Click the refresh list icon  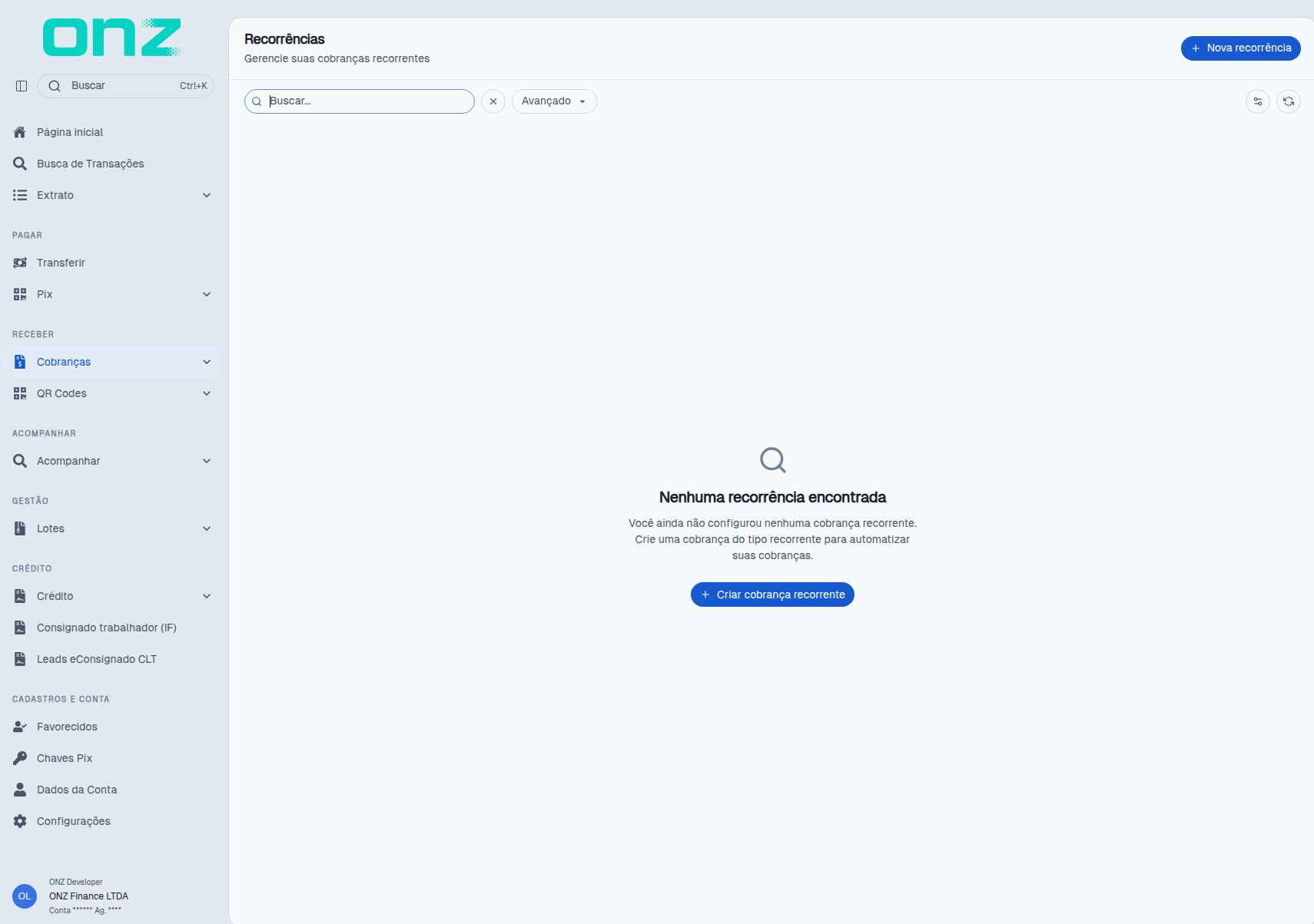[1289, 101]
